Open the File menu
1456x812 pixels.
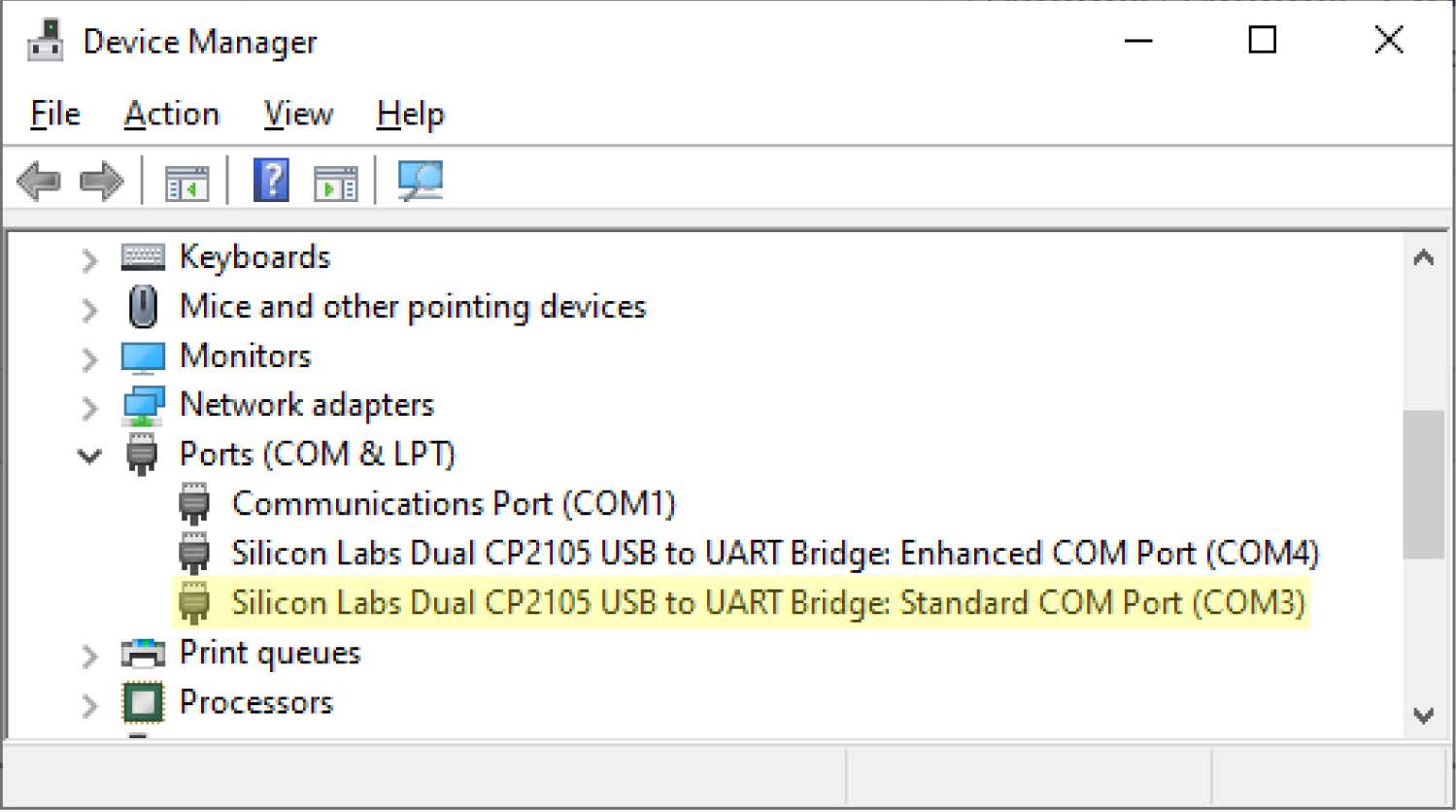54,115
